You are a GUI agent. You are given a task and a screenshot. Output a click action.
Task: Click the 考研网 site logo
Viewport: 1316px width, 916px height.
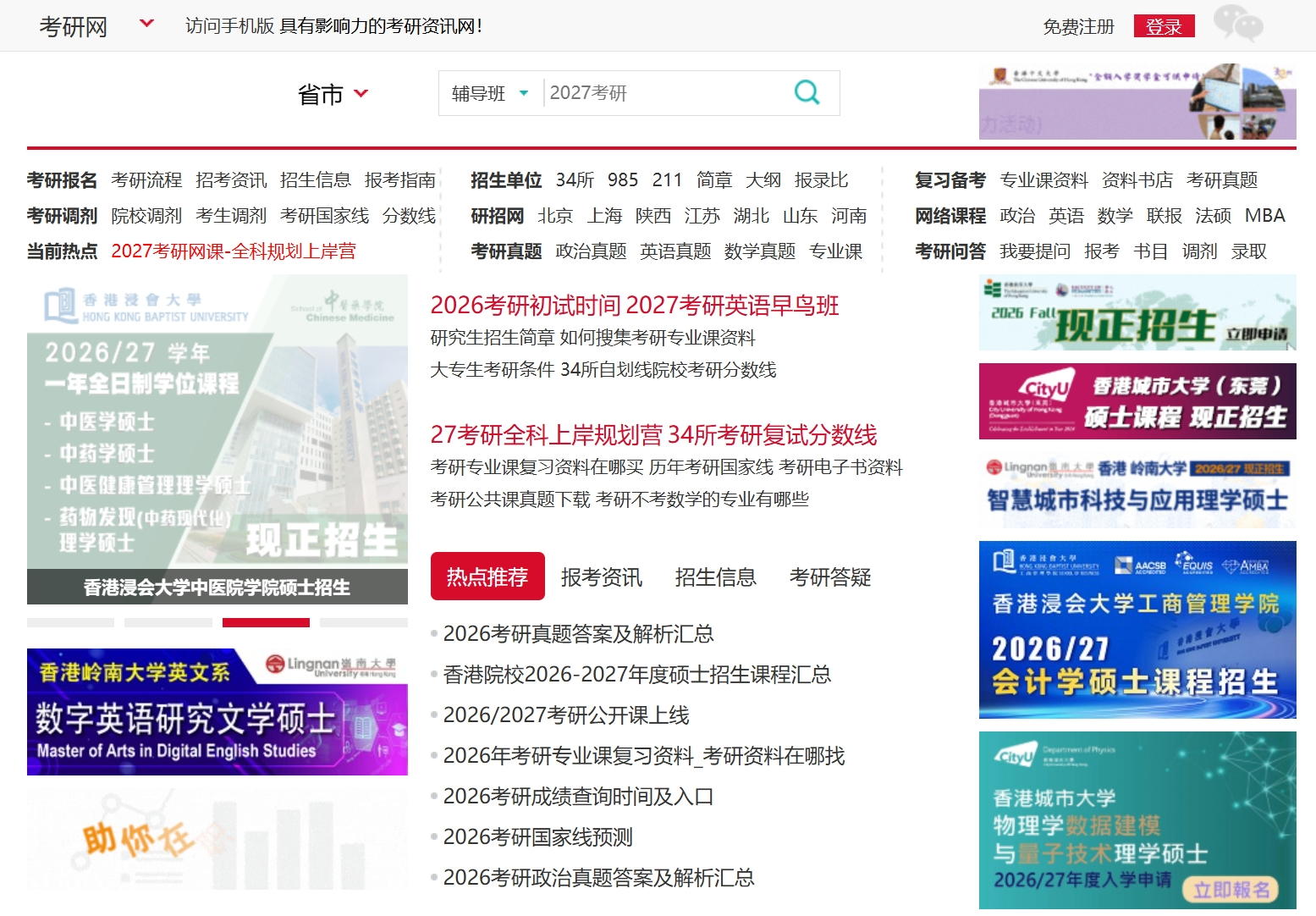click(x=72, y=25)
